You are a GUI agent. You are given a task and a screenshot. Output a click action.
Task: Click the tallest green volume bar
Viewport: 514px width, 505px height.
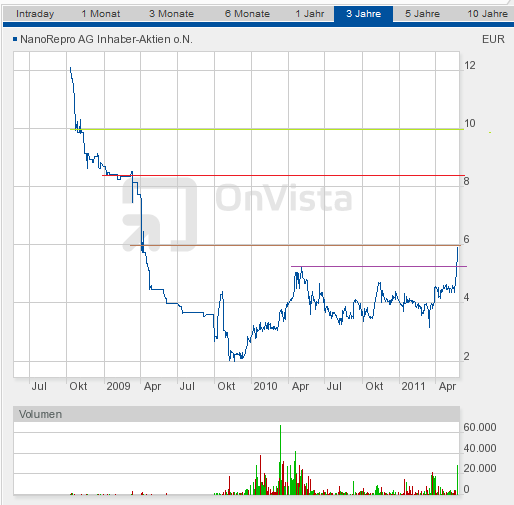click(280, 459)
